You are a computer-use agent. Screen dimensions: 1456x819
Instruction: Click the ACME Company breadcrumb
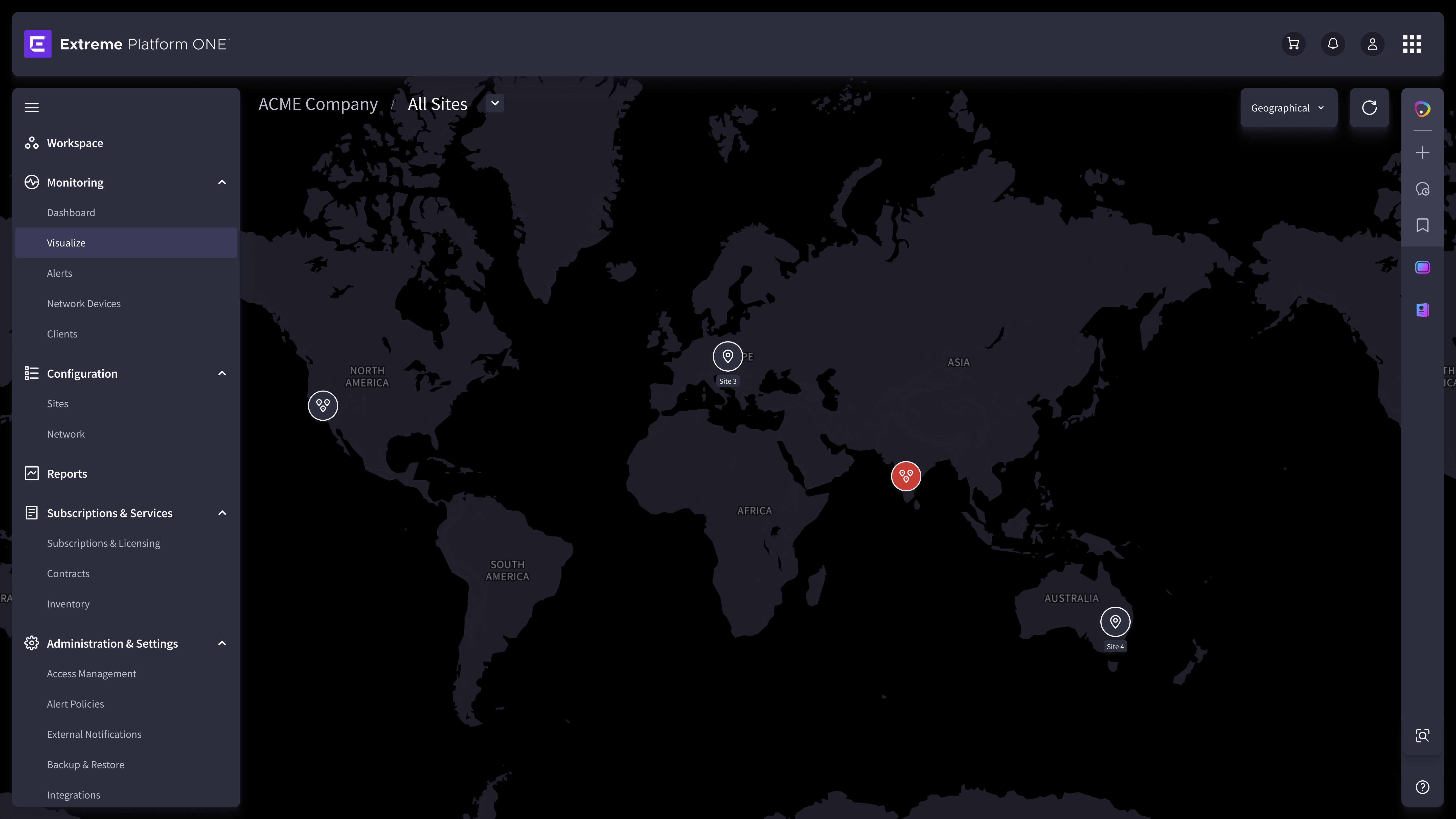pyautogui.click(x=318, y=104)
